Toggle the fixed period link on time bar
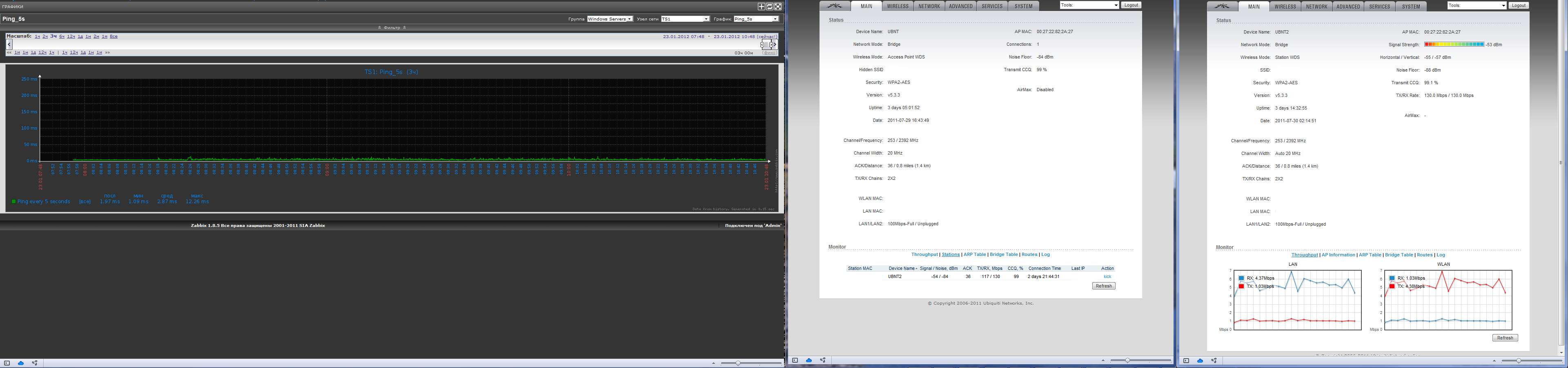Image resolution: width=1568 pixels, height=368 pixels. tap(770, 53)
